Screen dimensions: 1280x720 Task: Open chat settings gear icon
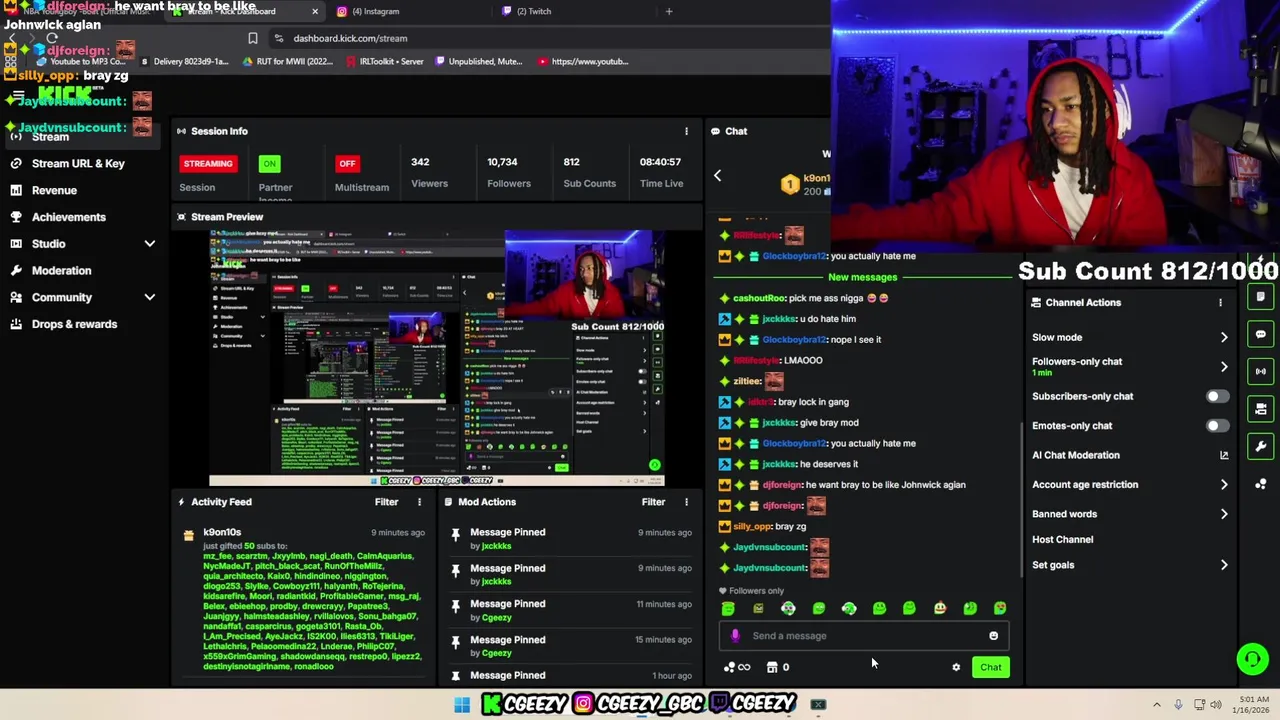click(x=956, y=667)
